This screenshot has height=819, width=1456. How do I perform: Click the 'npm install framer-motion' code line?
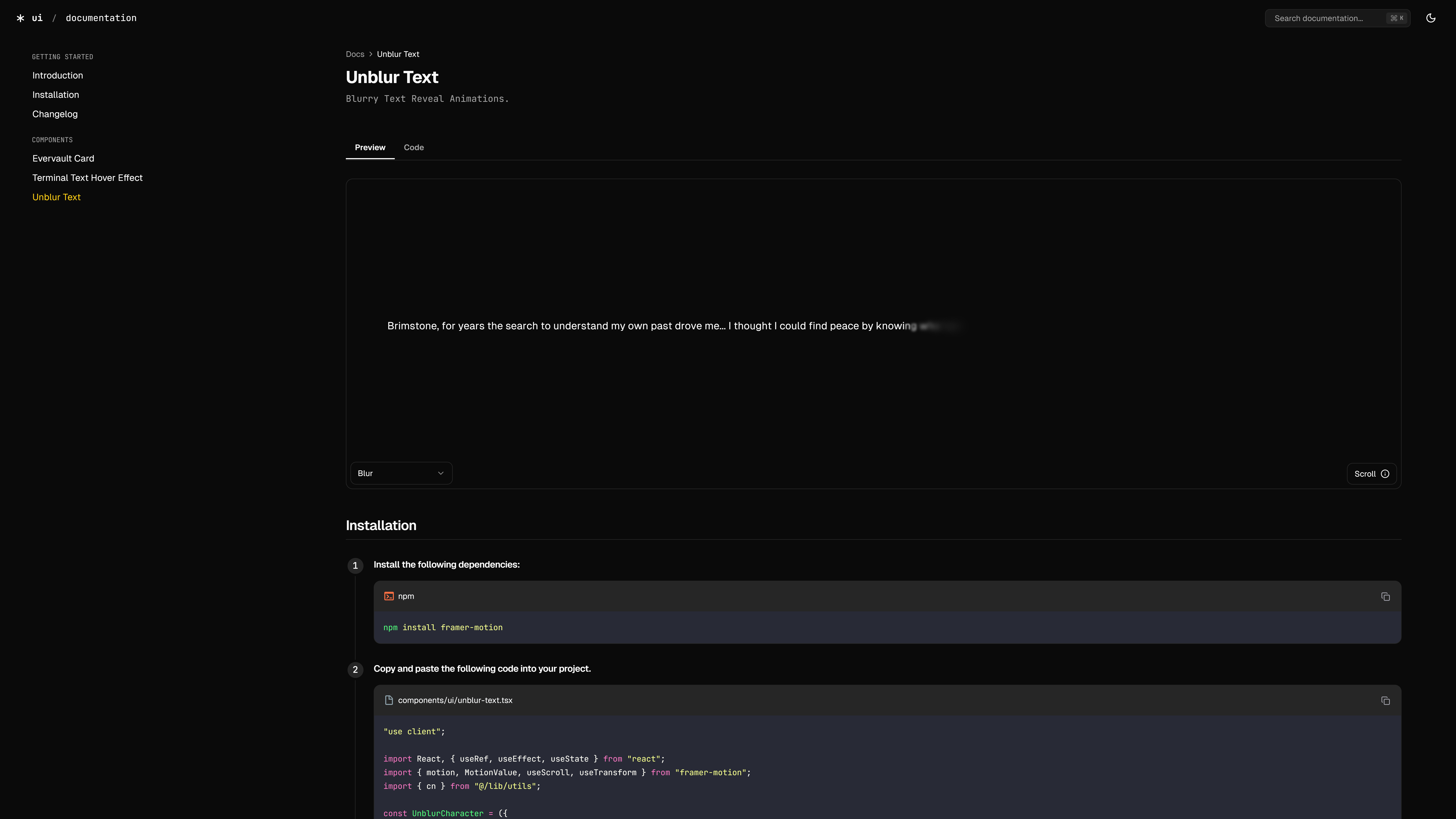point(443,627)
